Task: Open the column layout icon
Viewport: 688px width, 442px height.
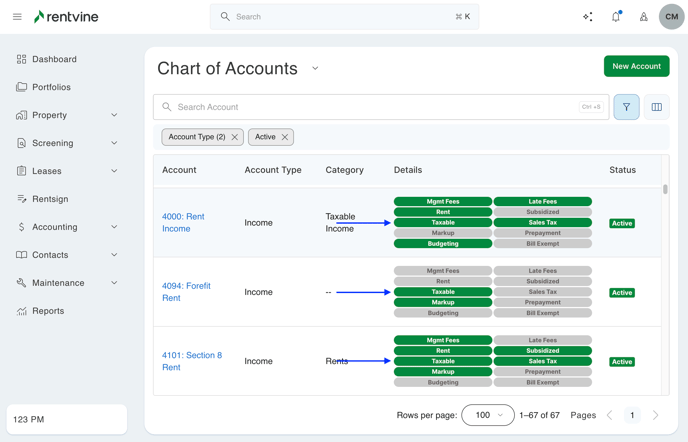Action: point(657,107)
